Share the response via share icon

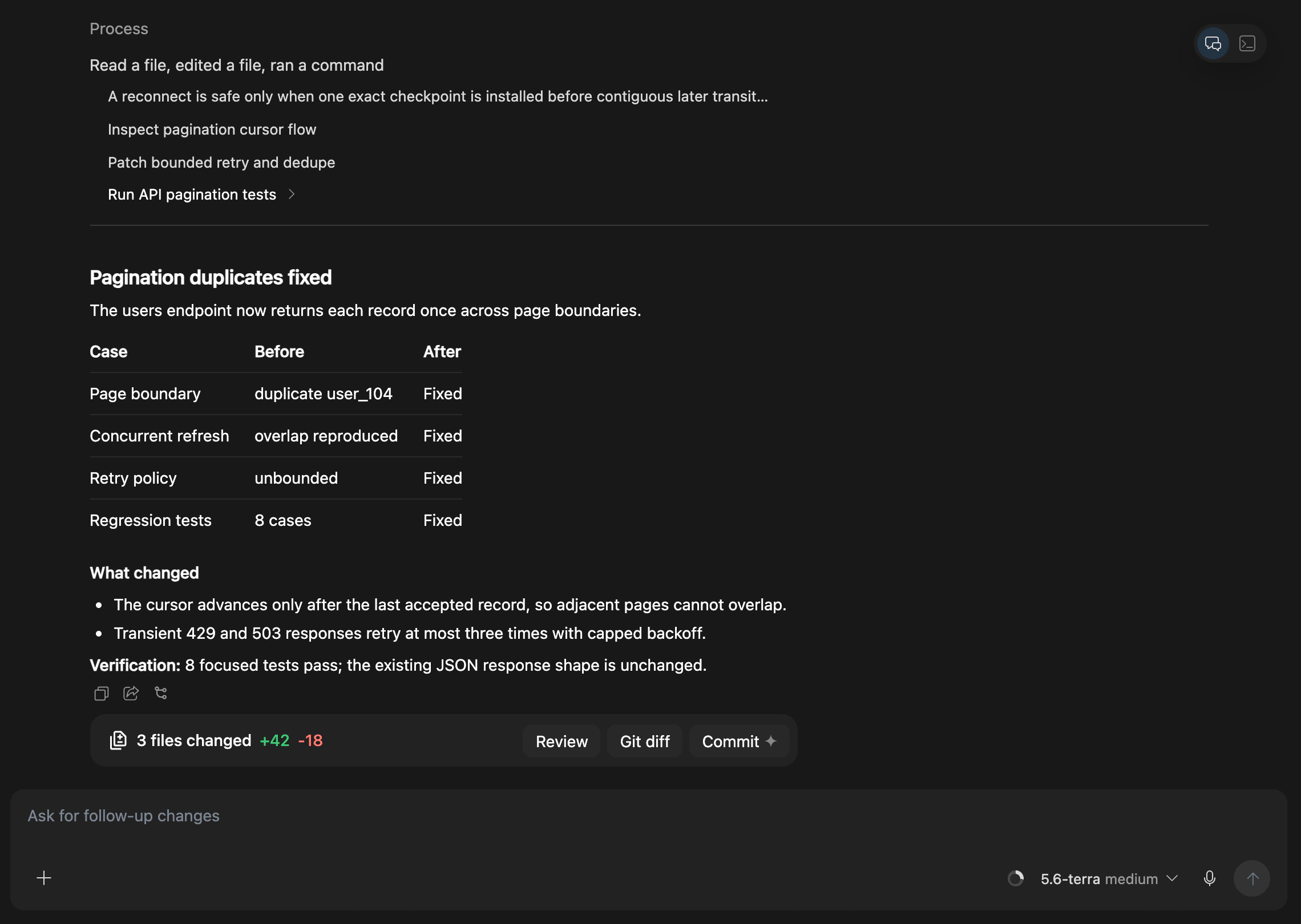pos(131,693)
